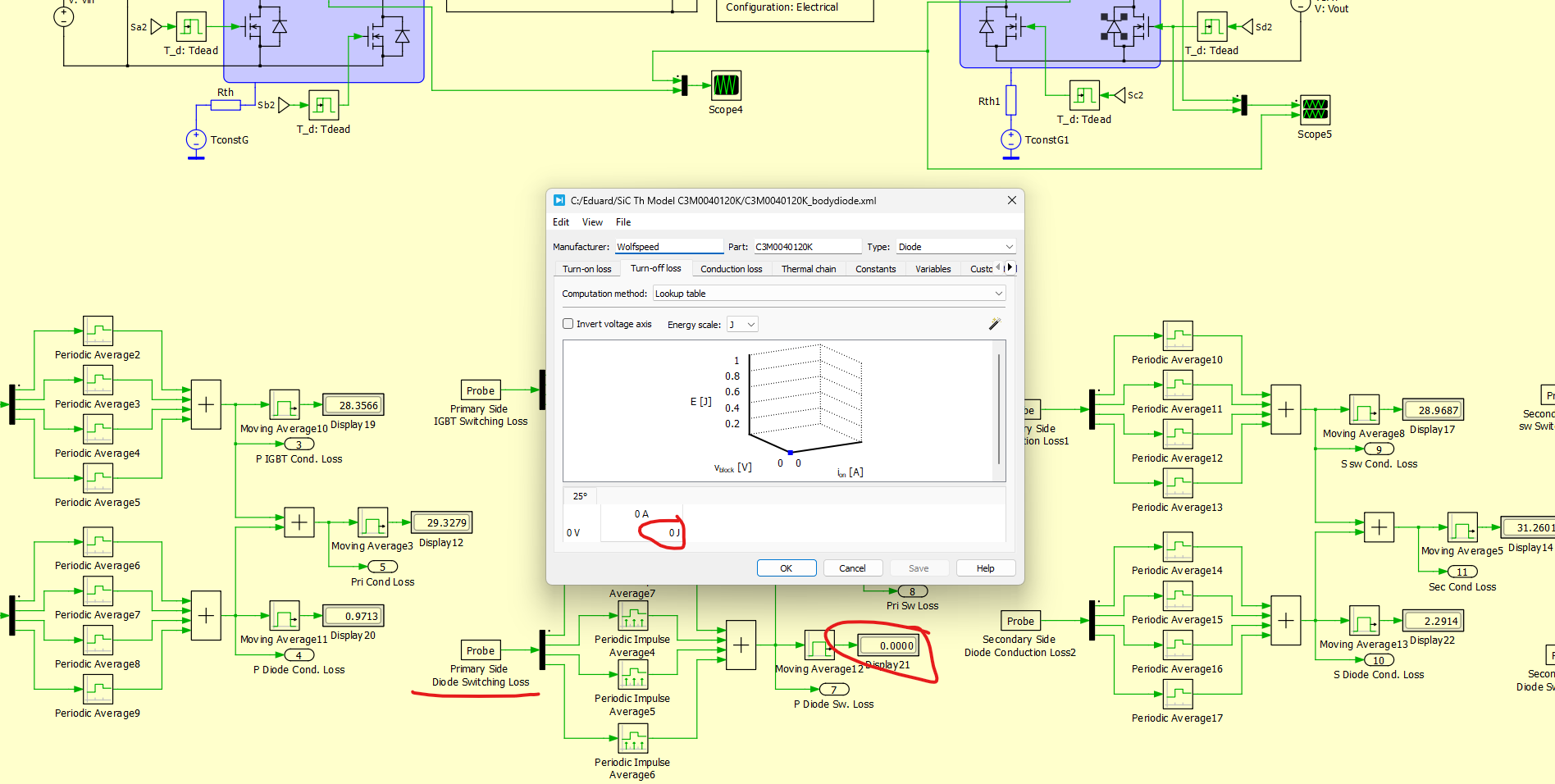Select Display20 showing 0.9713
Viewport: 1555px width, 784px height.
[353, 616]
